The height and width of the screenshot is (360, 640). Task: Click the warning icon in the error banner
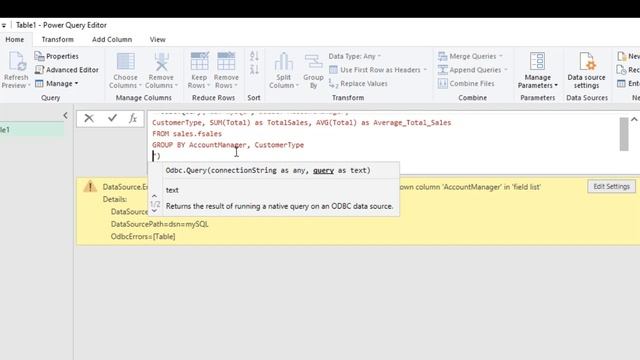click(x=90, y=187)
